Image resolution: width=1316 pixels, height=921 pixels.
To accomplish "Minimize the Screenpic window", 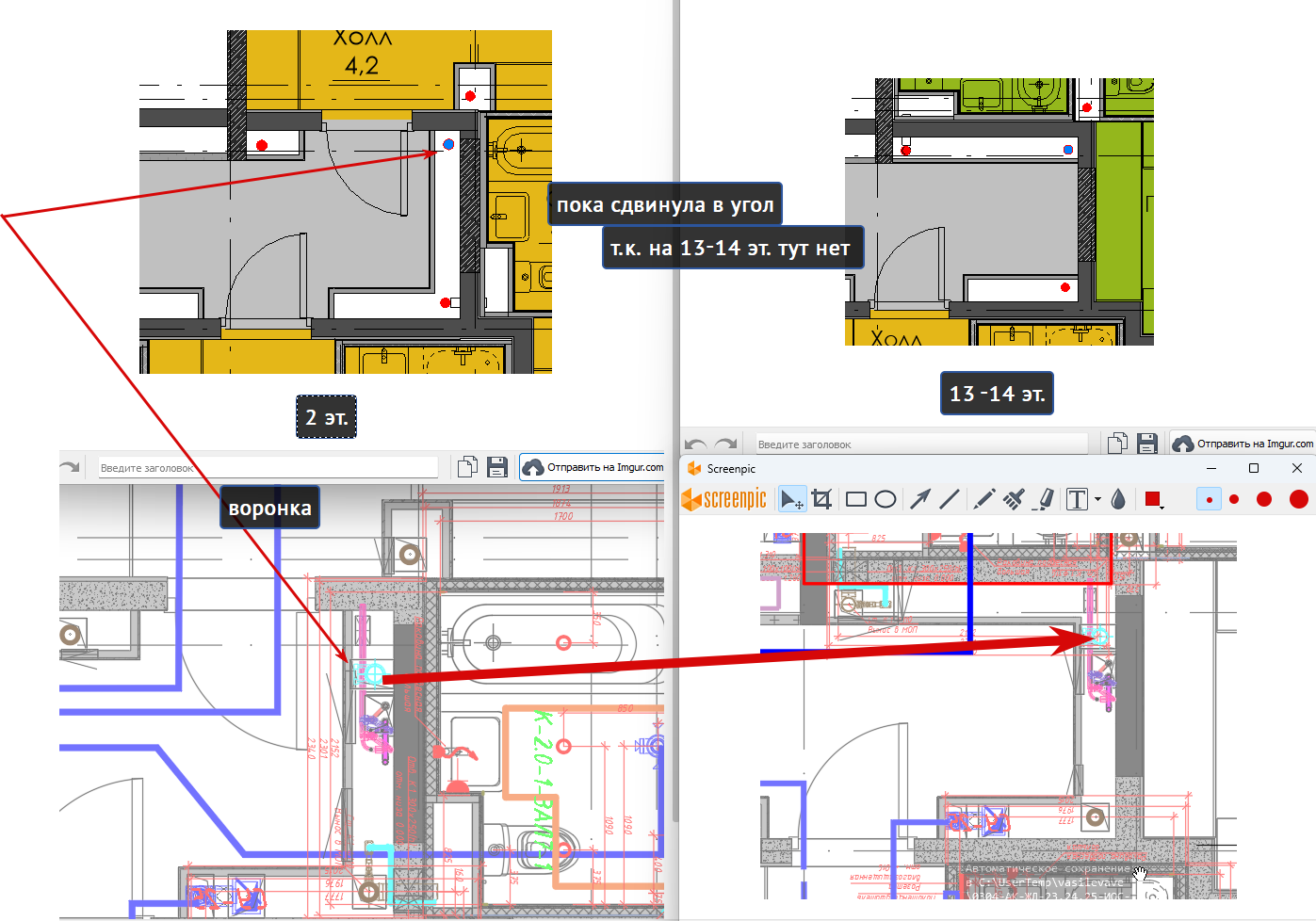I will pos(1211,468).
